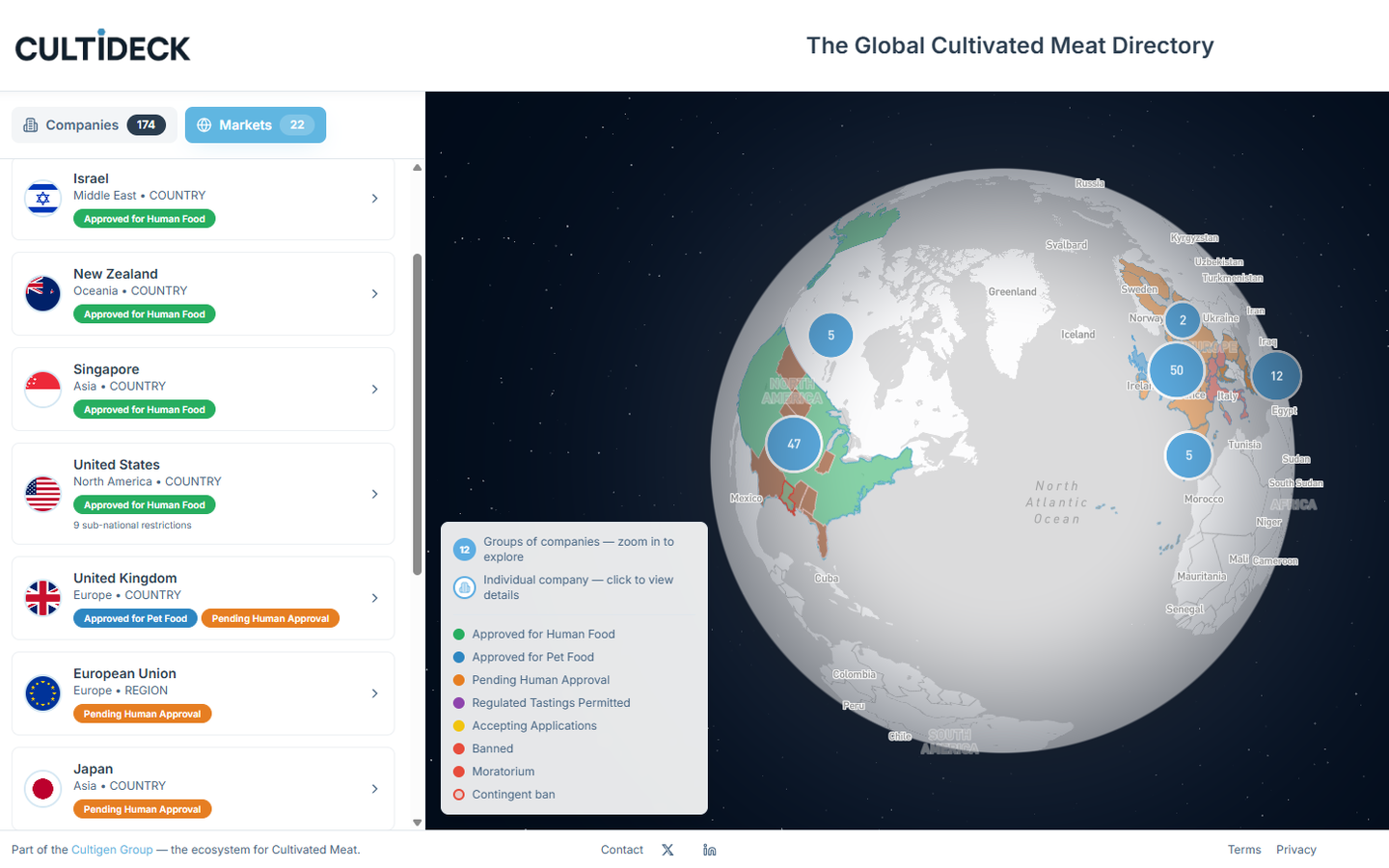
Task: Click the 2 company cluster near Norway
Action: pos(1183,320)
